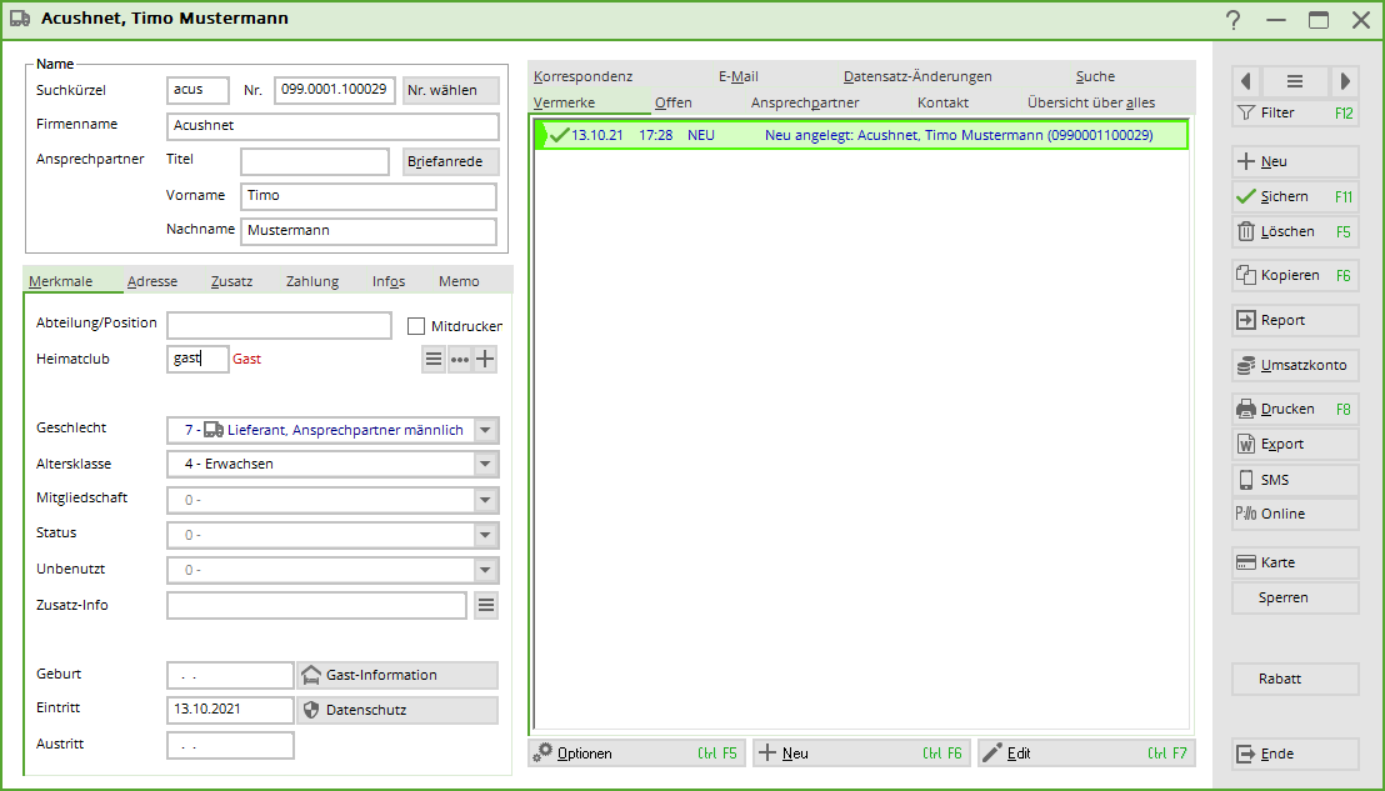Expand the Mitgliedschaft dropdown
The width and height of the screenshot is (1385, 791).
click(x=486, y=500)
